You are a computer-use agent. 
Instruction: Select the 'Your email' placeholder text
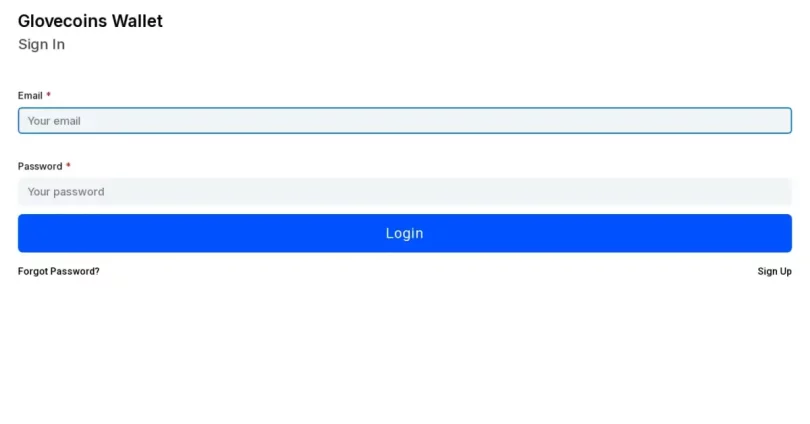54,121
